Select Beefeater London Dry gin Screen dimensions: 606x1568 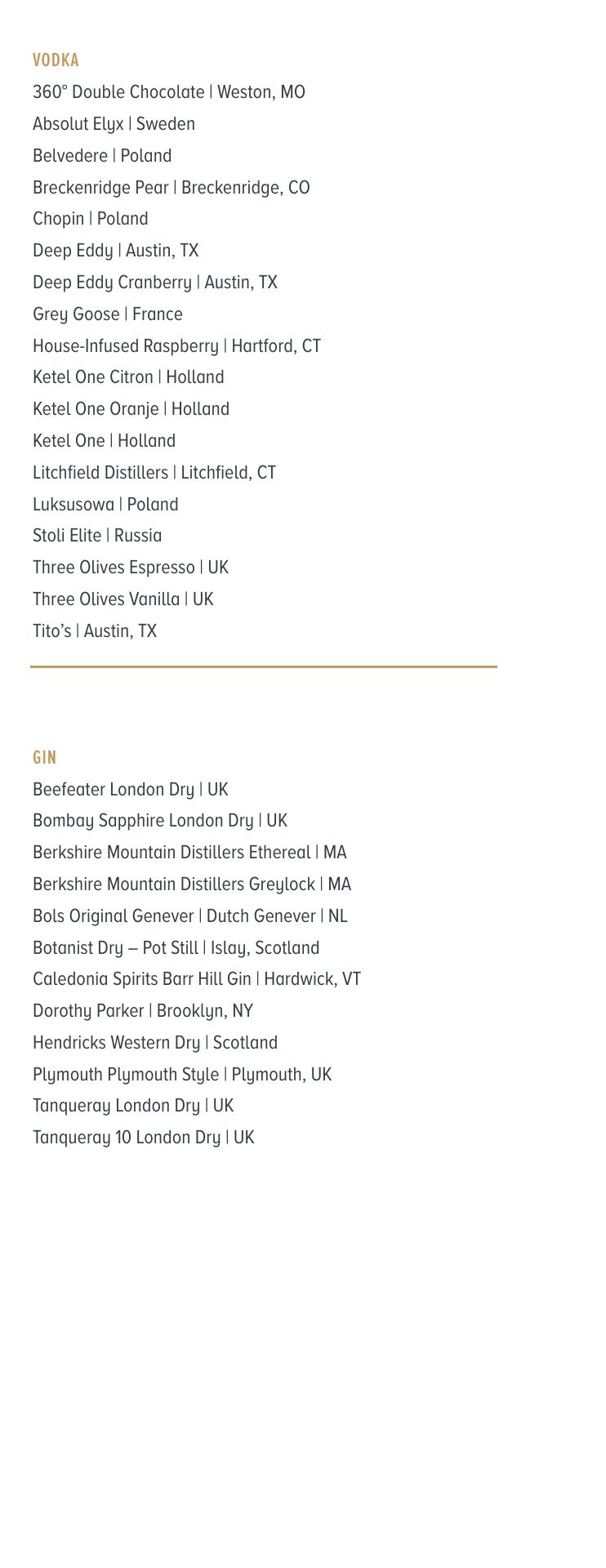coord(131,790)
